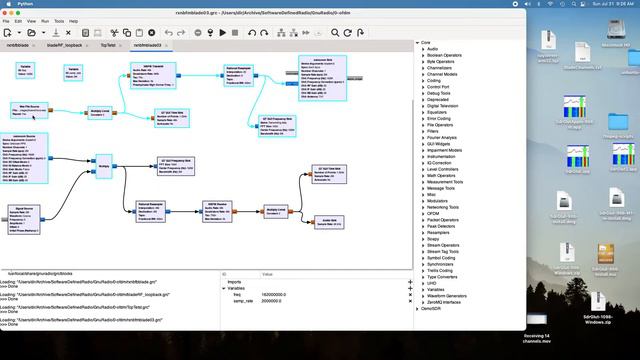
Task: Select GUI Widgets category in block tree
Action: [438, 144]
